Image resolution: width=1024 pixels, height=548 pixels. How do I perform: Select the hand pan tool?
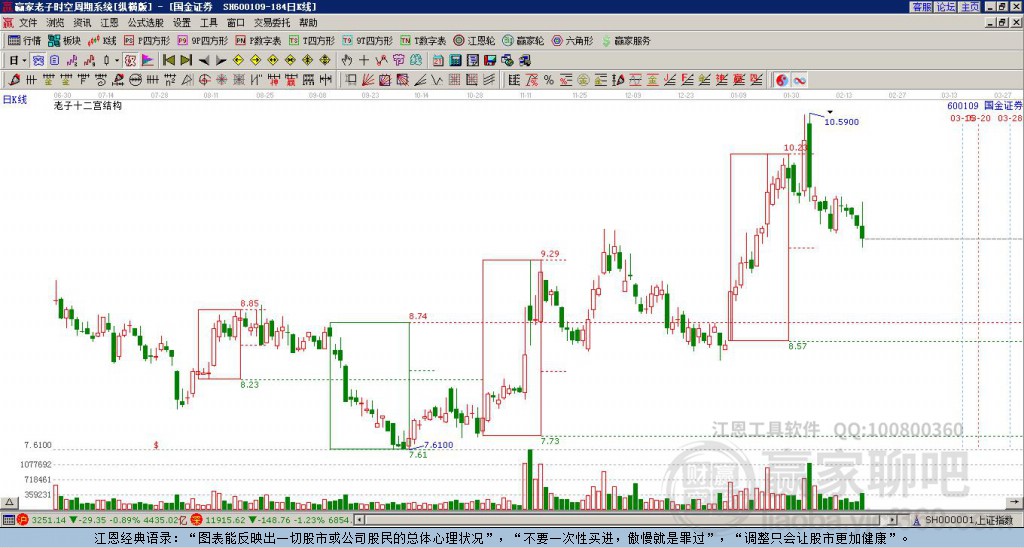point(346,60)
